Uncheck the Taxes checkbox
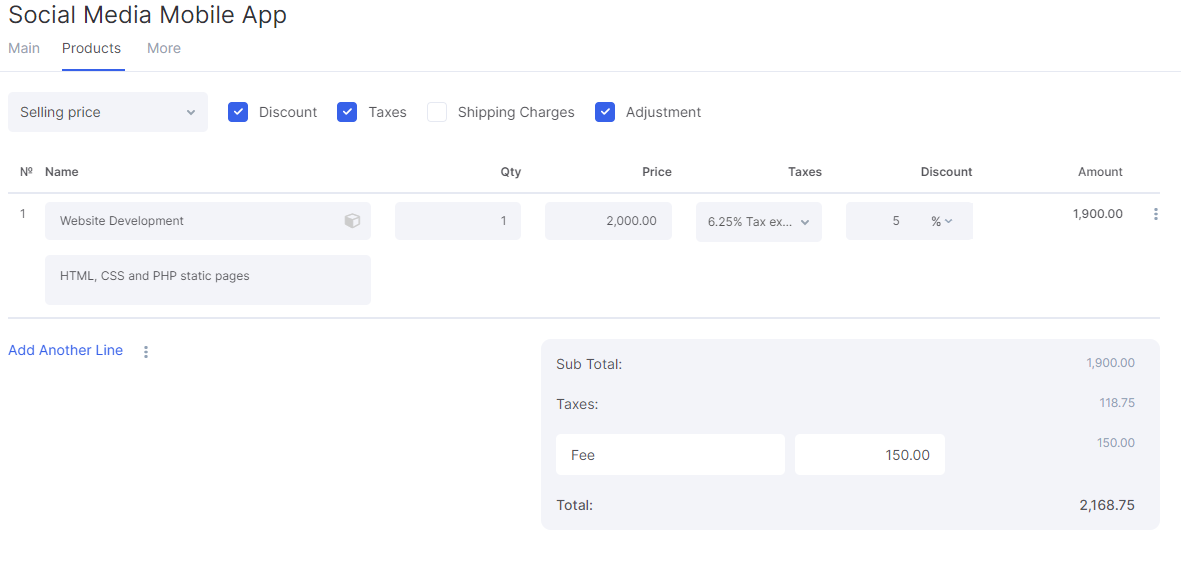 [346, 112]
